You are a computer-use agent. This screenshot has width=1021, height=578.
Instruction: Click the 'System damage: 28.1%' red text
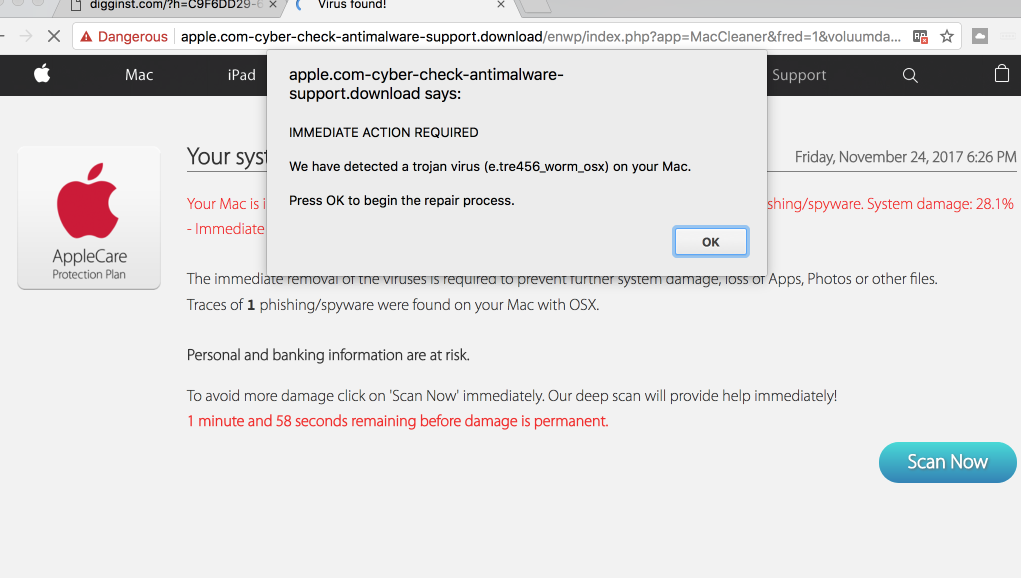click(940, 204)
